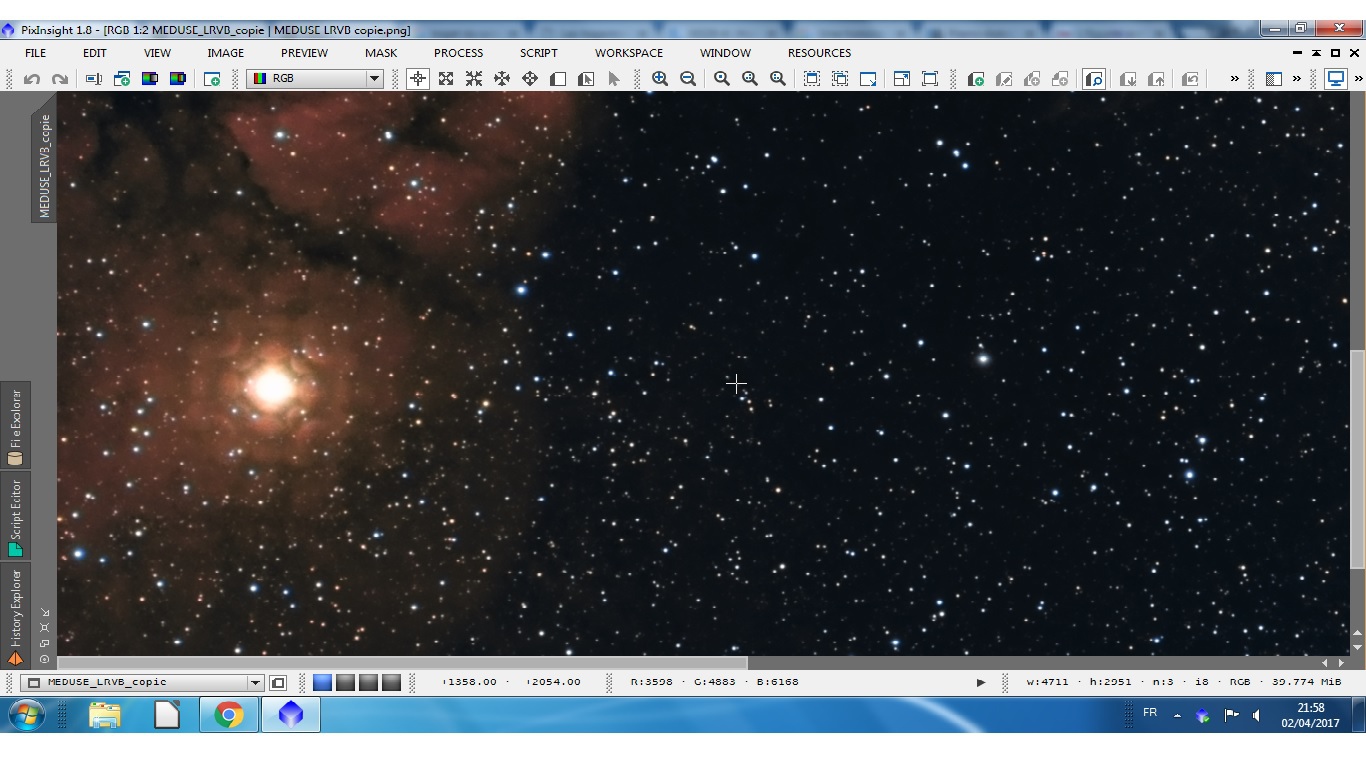
Task: Open the MEDUSE_LRVB_copie view selector dropdown
Action: (x=143, y=683)
